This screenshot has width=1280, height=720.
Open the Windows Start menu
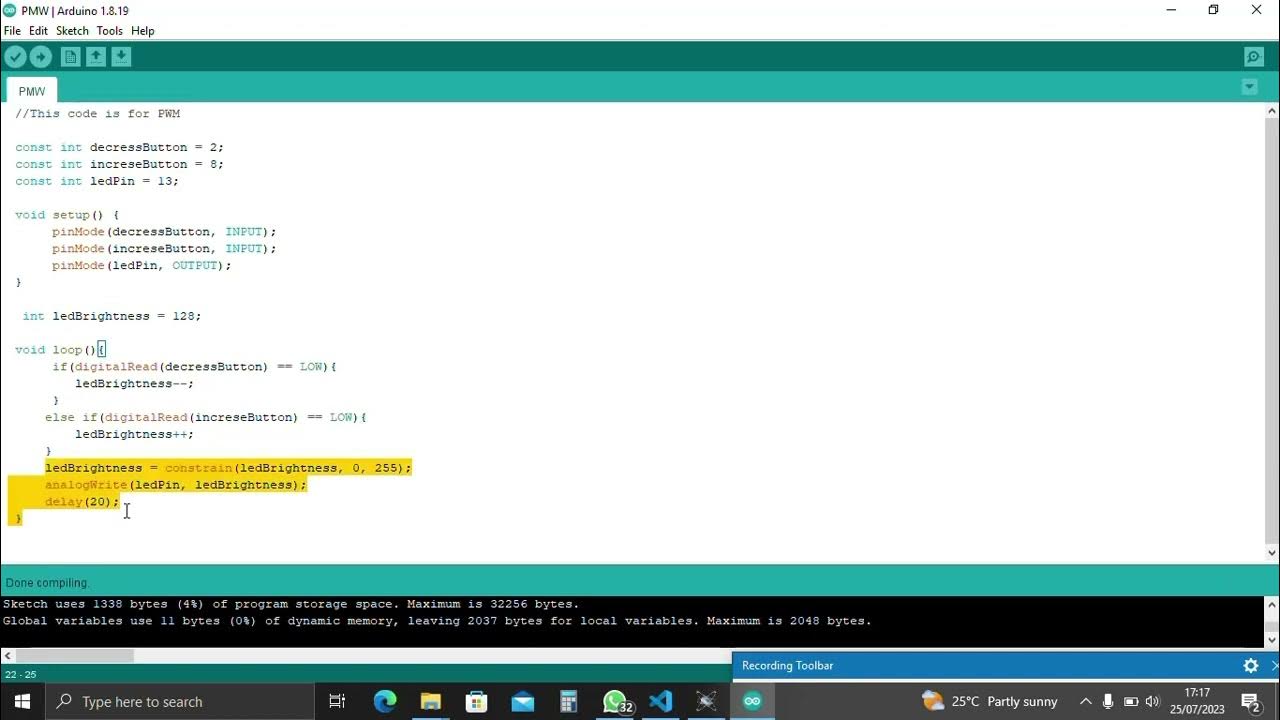tap(23, 701)
